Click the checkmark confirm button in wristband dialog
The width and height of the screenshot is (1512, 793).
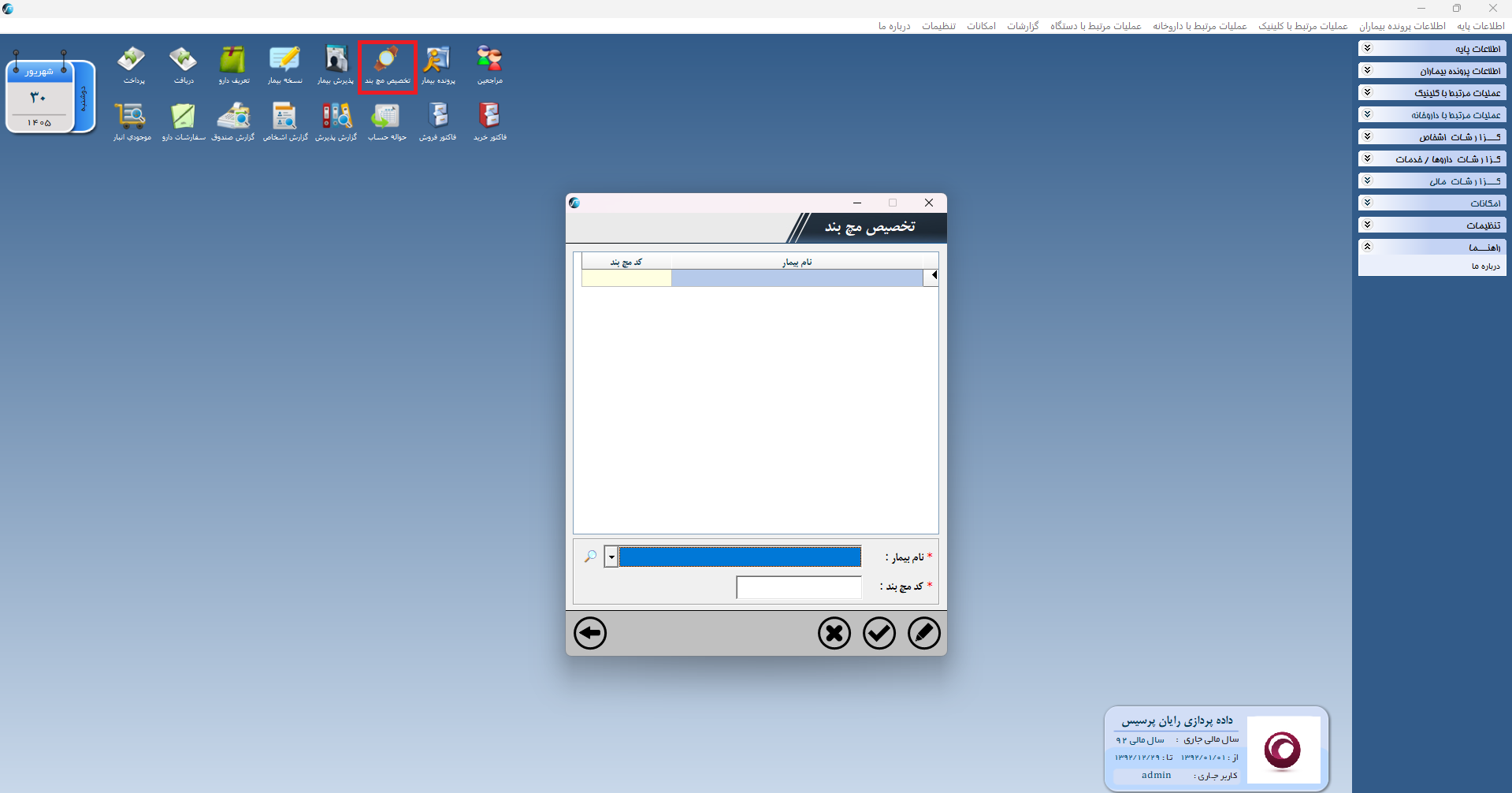(x=879, y=633)
